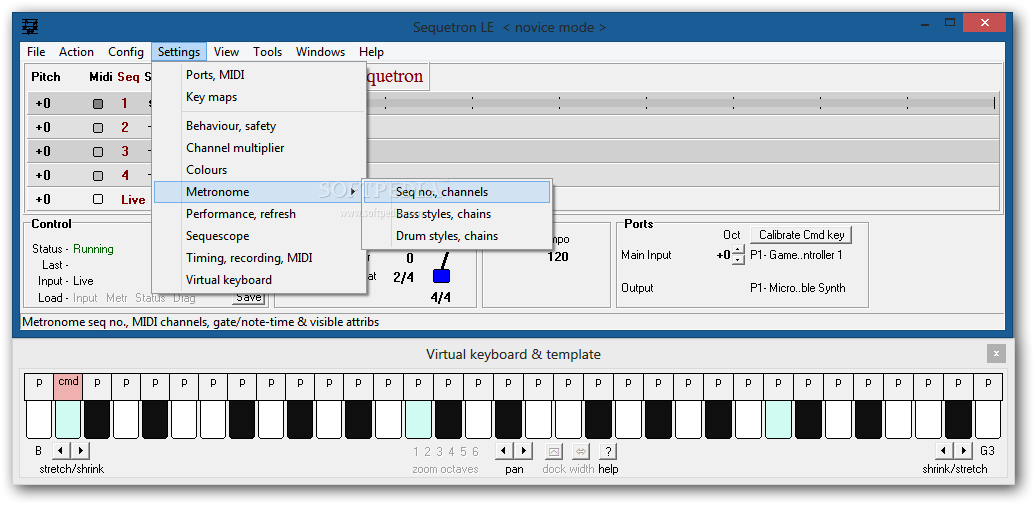This screenshot has width=1035, height=505.
Task: Click the Sequetron app icon in title bar
Action: tap(30, 26)
